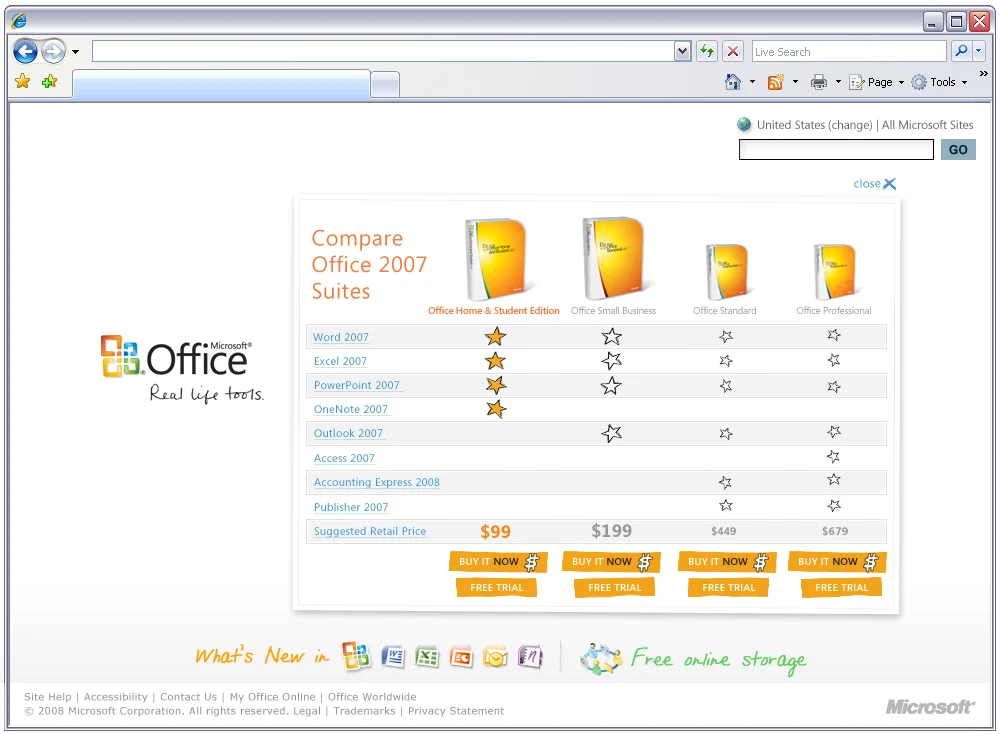Open the OneNote 2007 link
Viewport: 1000px width, 734px height.
tap(351, 409)
